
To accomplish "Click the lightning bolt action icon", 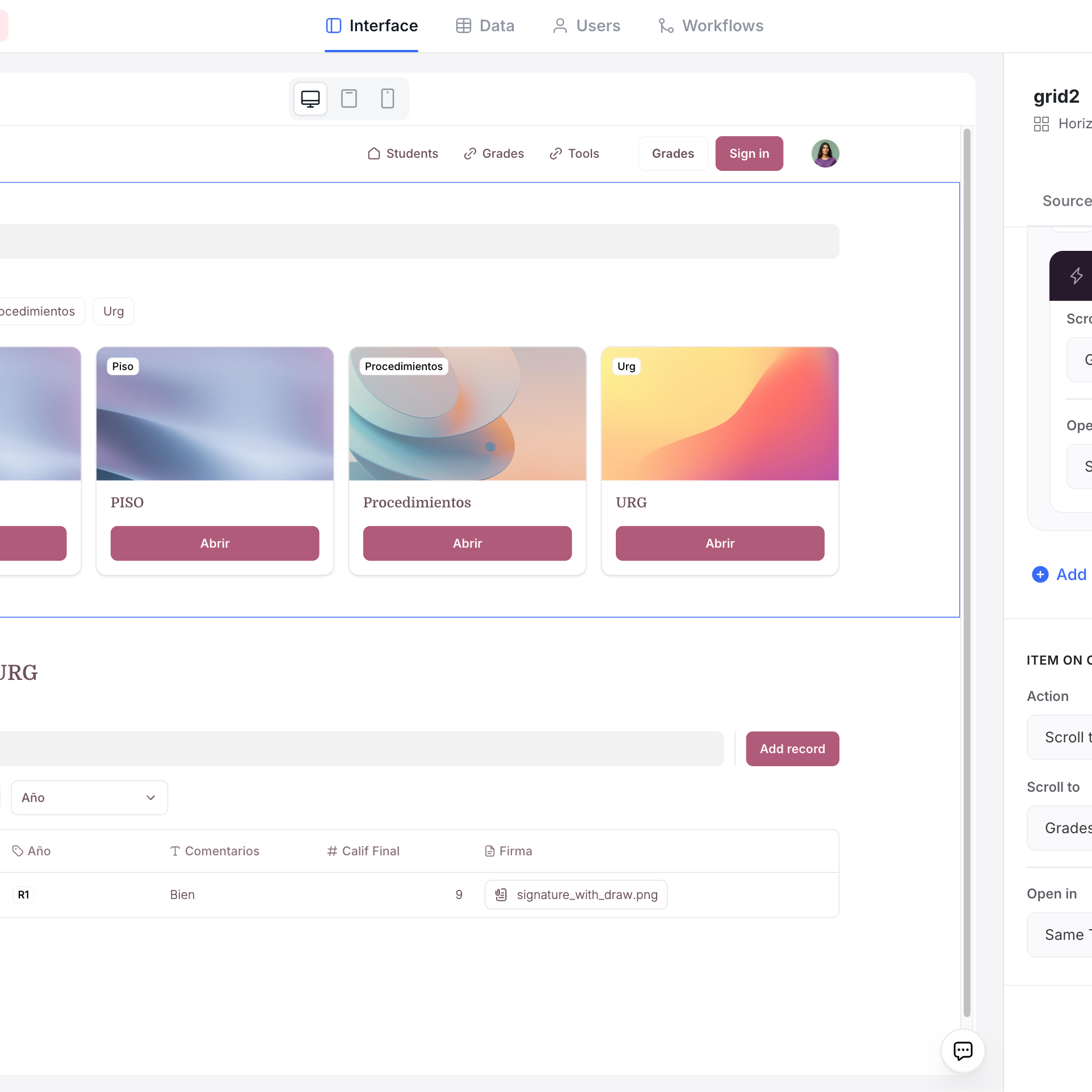I will [1076, 276].
